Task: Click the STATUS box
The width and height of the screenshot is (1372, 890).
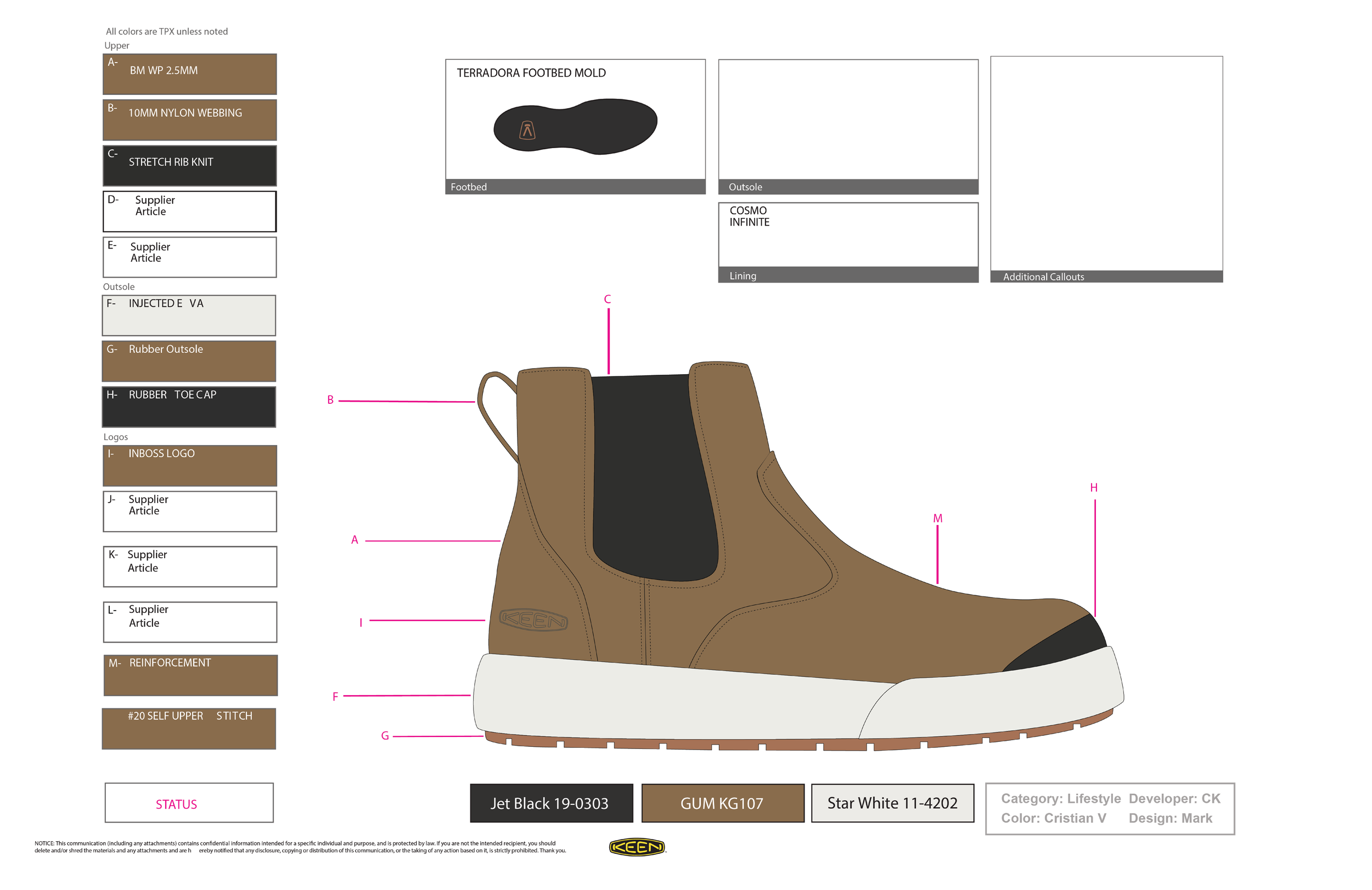Action: pyautogui.click(x=189, y=803)
